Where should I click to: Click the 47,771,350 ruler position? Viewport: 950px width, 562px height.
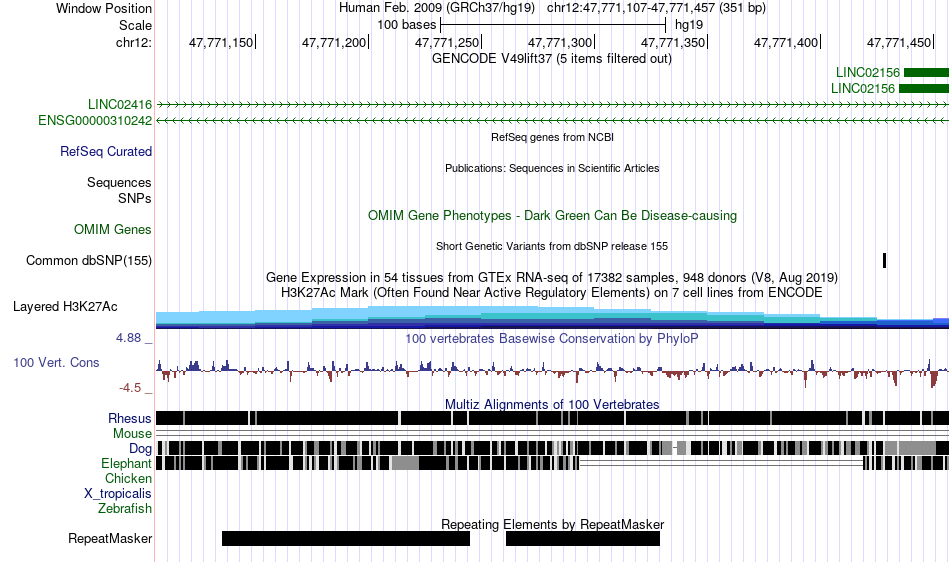(673, 42)
